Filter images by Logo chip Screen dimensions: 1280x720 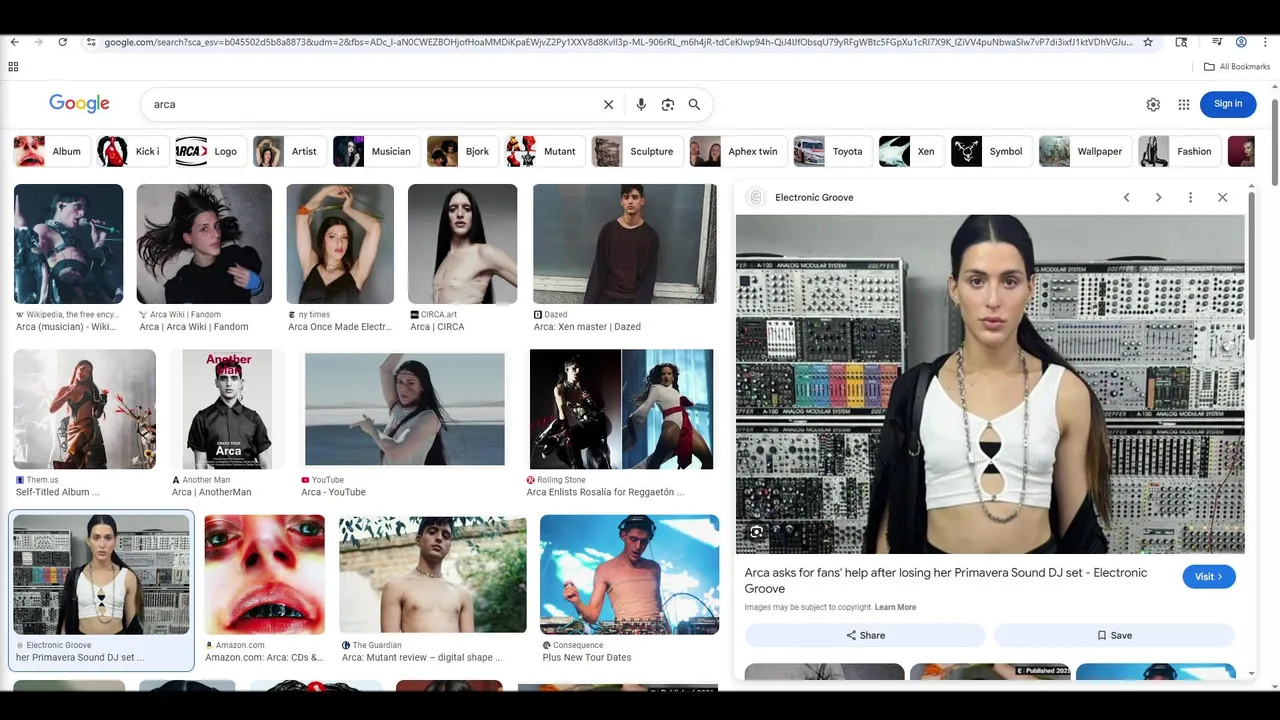tap(210, 151)
